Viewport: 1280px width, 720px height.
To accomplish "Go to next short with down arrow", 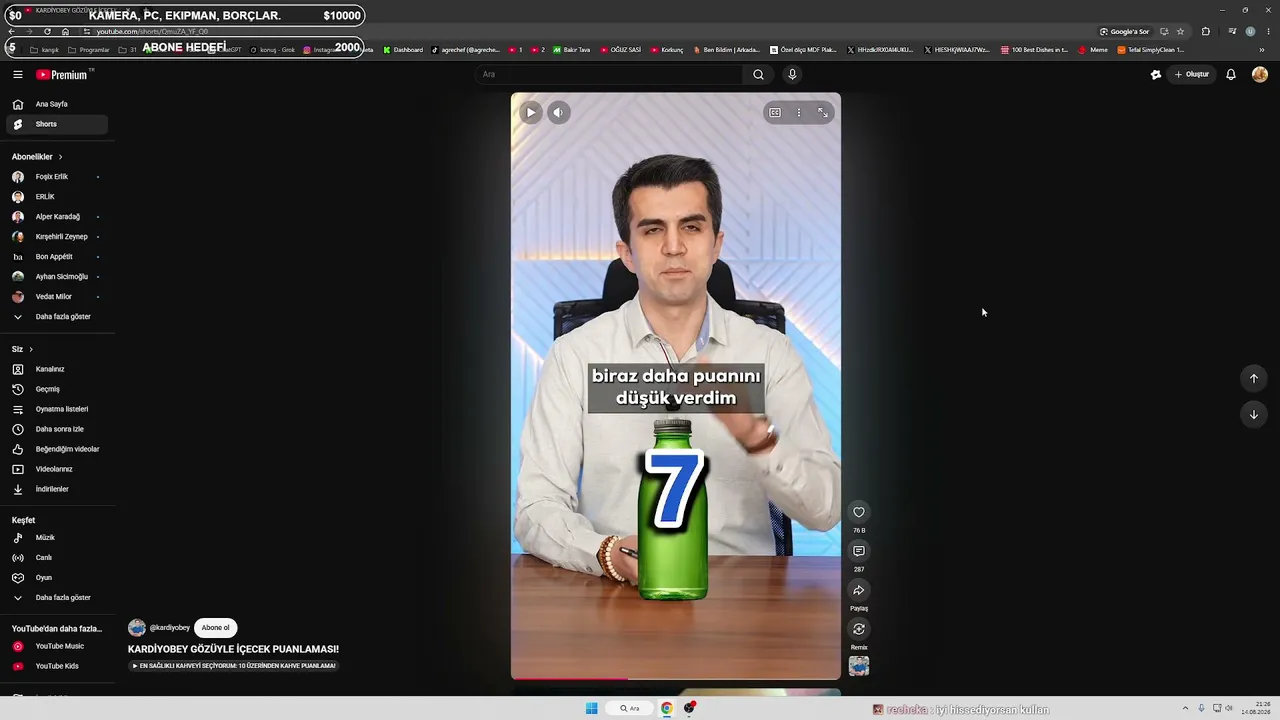I will click(x=1254, y=414).
